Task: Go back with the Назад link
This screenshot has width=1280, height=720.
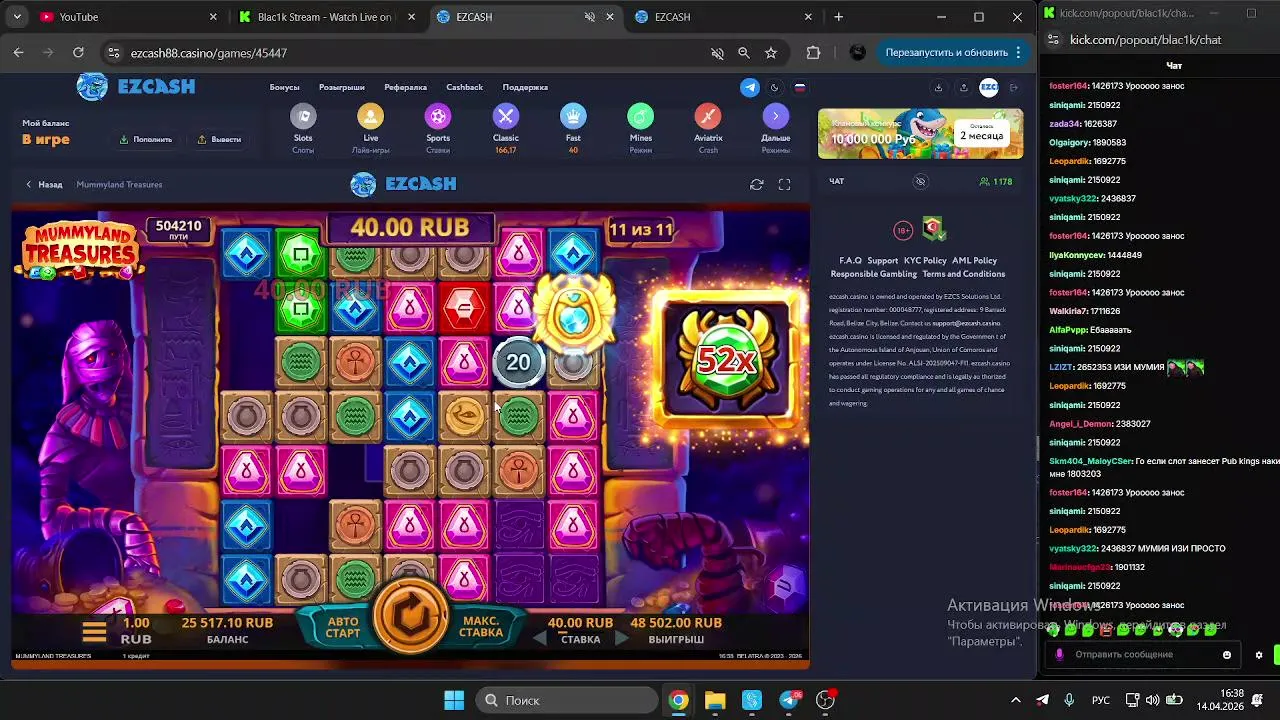Action: 44,184
